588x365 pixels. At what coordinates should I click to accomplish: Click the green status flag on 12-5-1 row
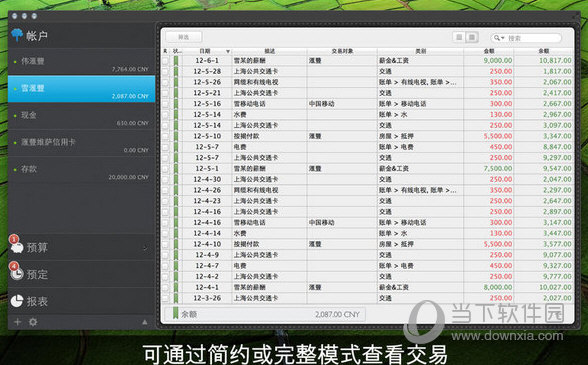(176, 168)
